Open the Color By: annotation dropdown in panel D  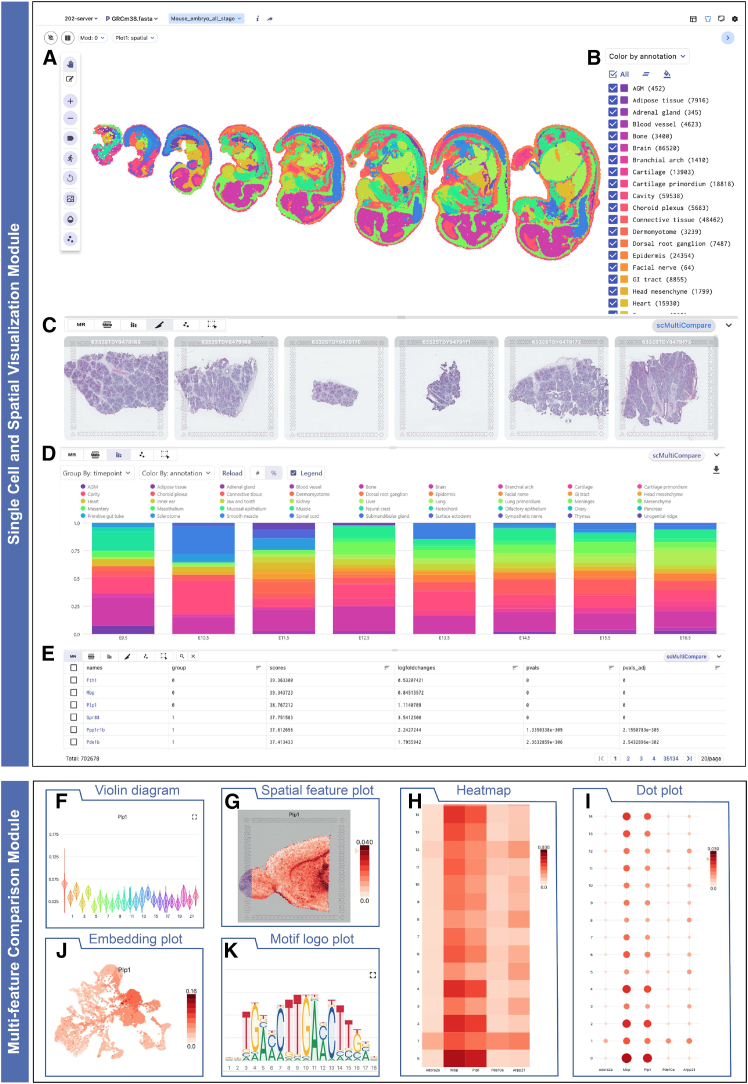(x=176, y=474)
